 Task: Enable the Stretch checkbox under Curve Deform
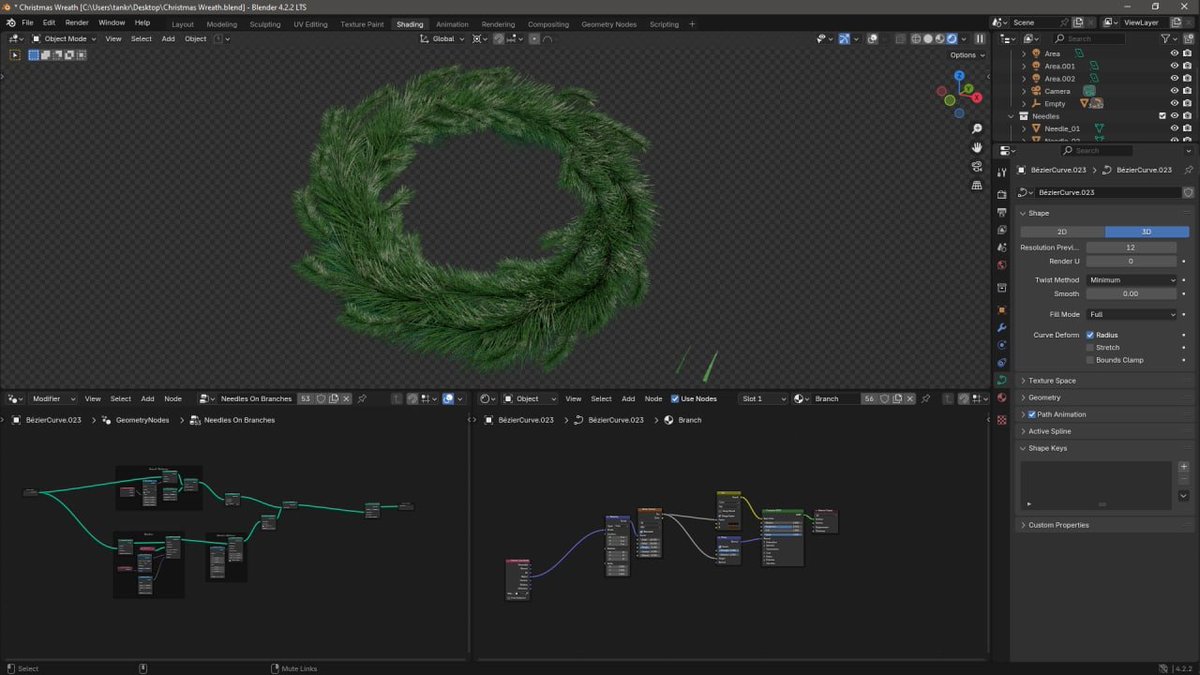(x=1090, y=347)
